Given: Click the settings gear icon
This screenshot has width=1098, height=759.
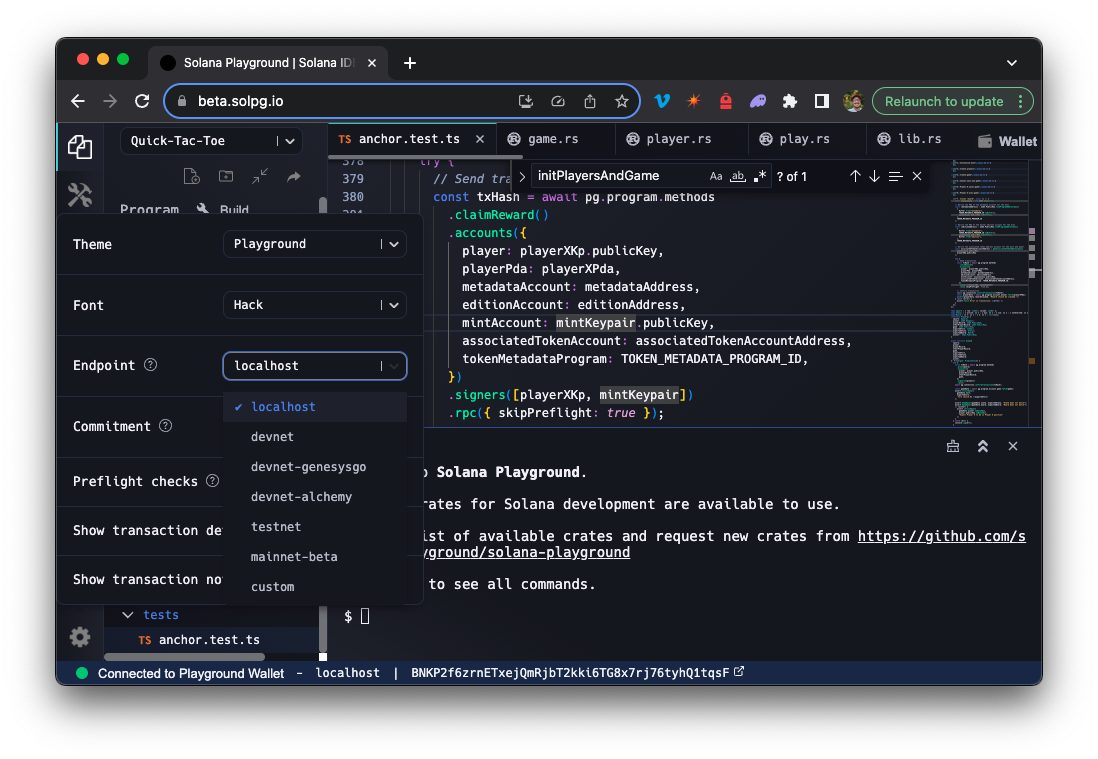Looking at the screenshot, I should (x=80, y=636).
